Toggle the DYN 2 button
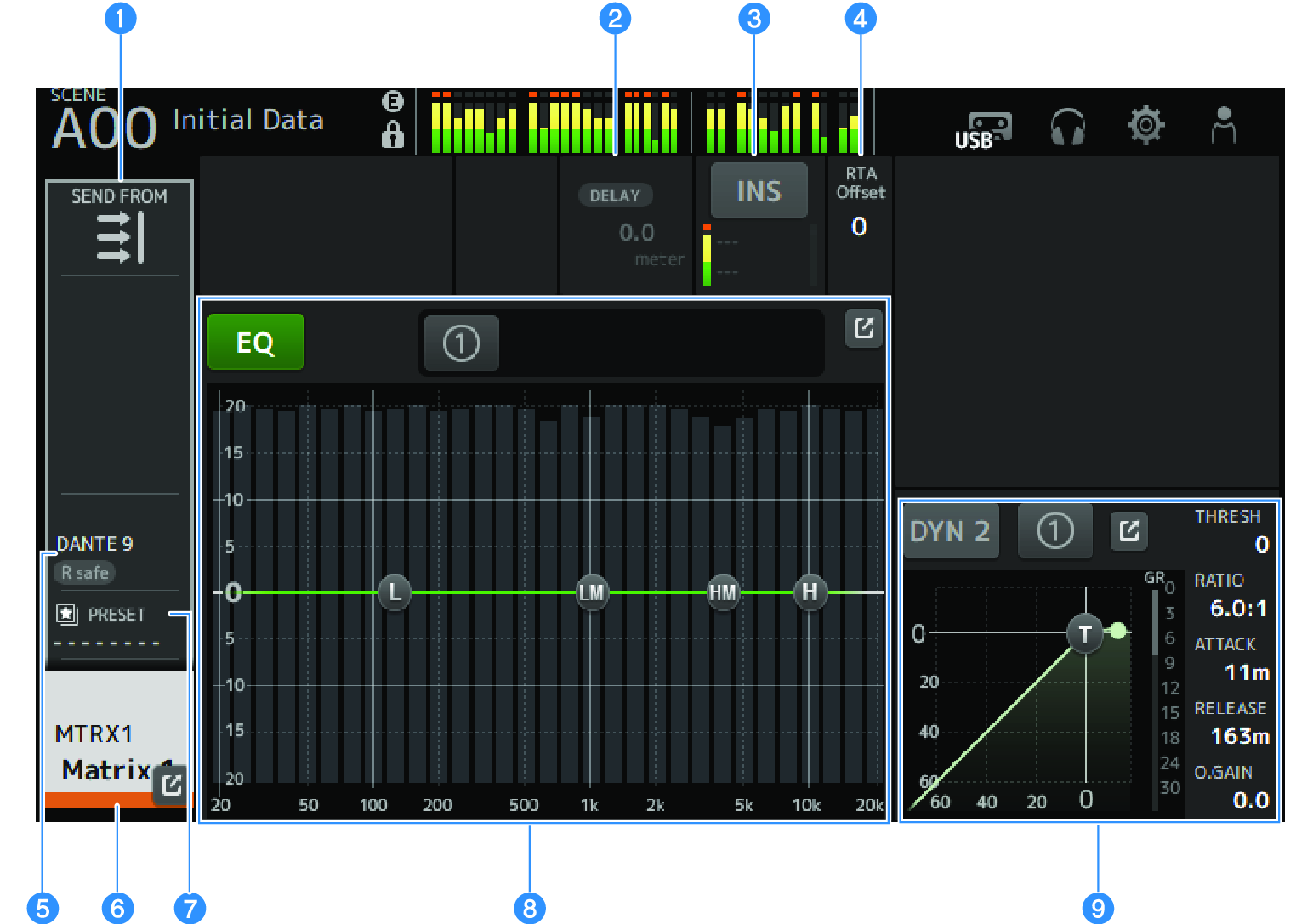1296x924 pixels. pos(950,531)
